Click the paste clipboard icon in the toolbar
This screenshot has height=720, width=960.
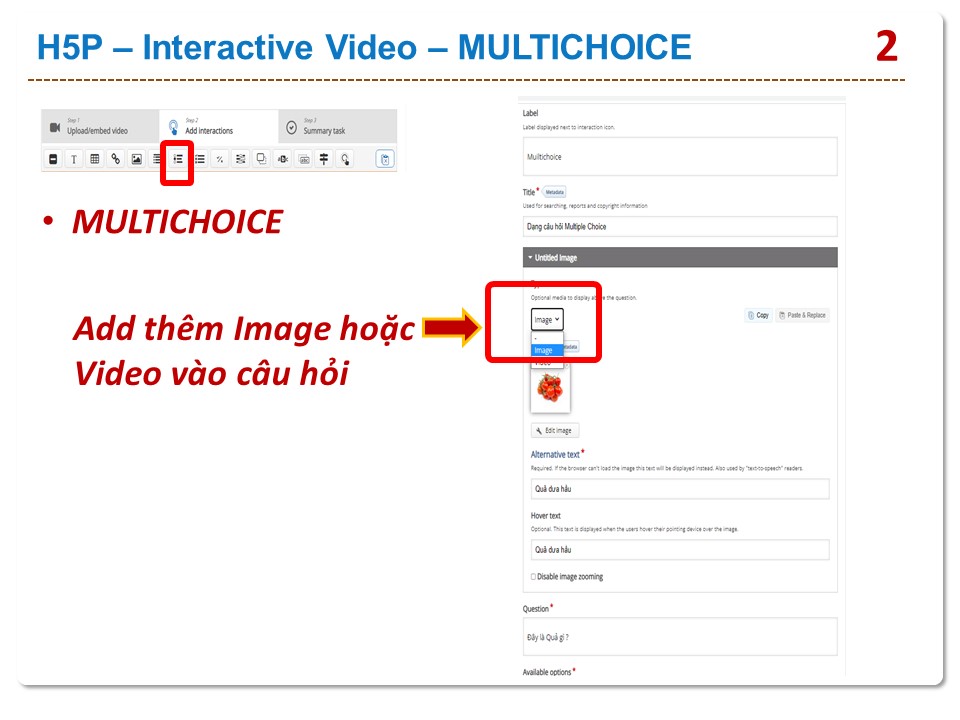point(385,159)
